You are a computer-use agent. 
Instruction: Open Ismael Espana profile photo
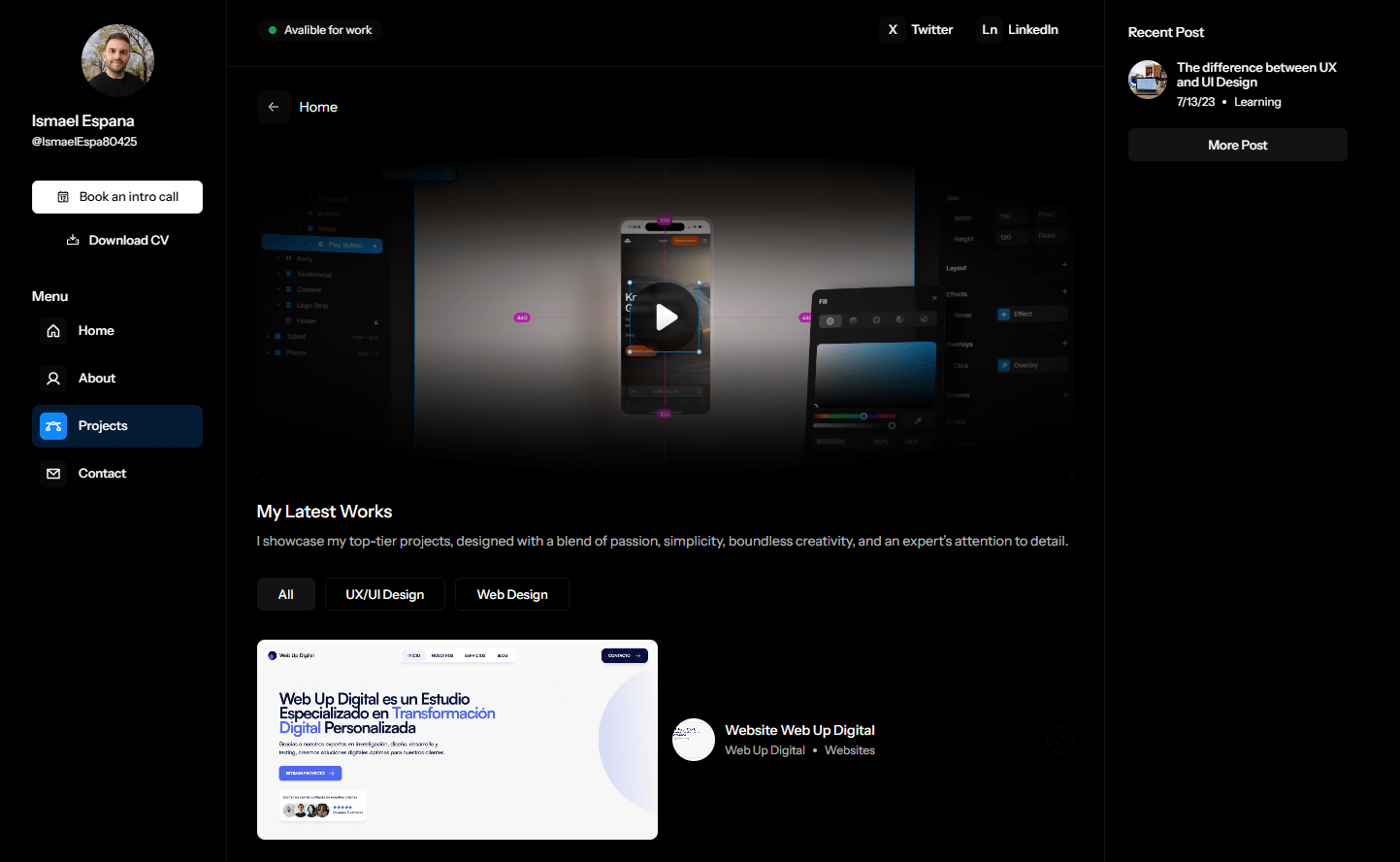point(117,60)
